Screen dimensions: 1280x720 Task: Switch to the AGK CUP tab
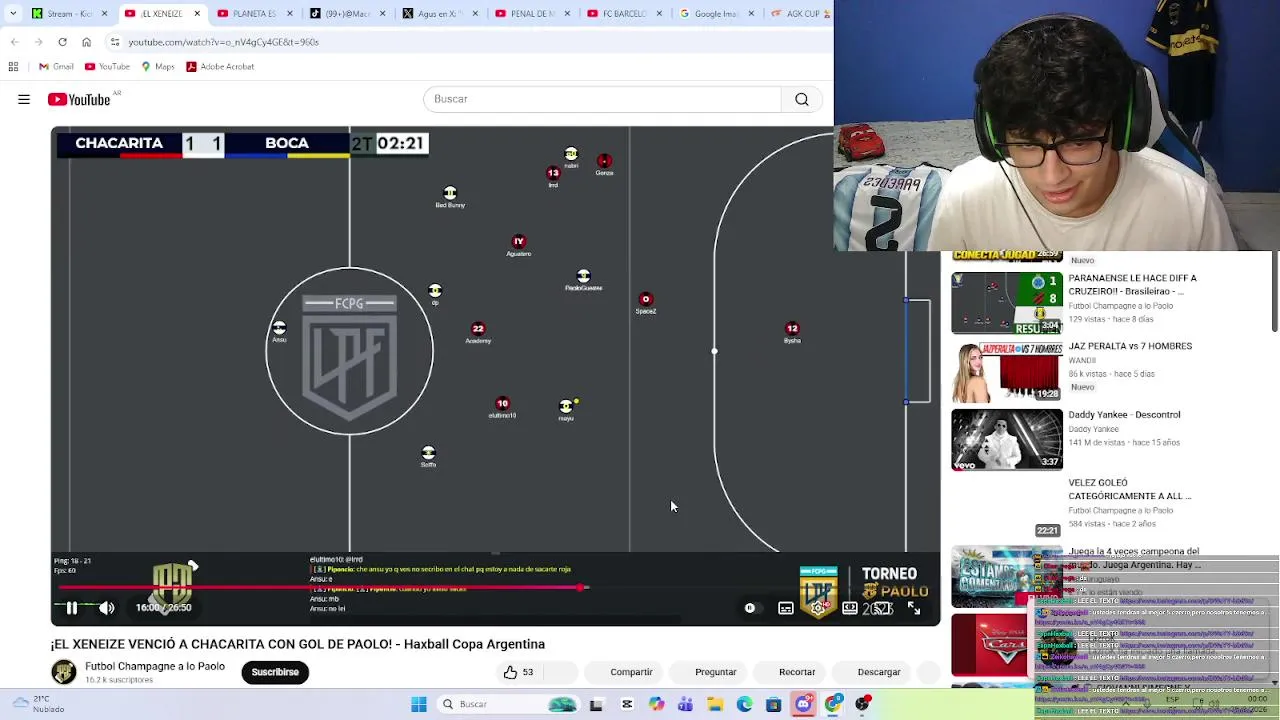[x=800, y=13]
